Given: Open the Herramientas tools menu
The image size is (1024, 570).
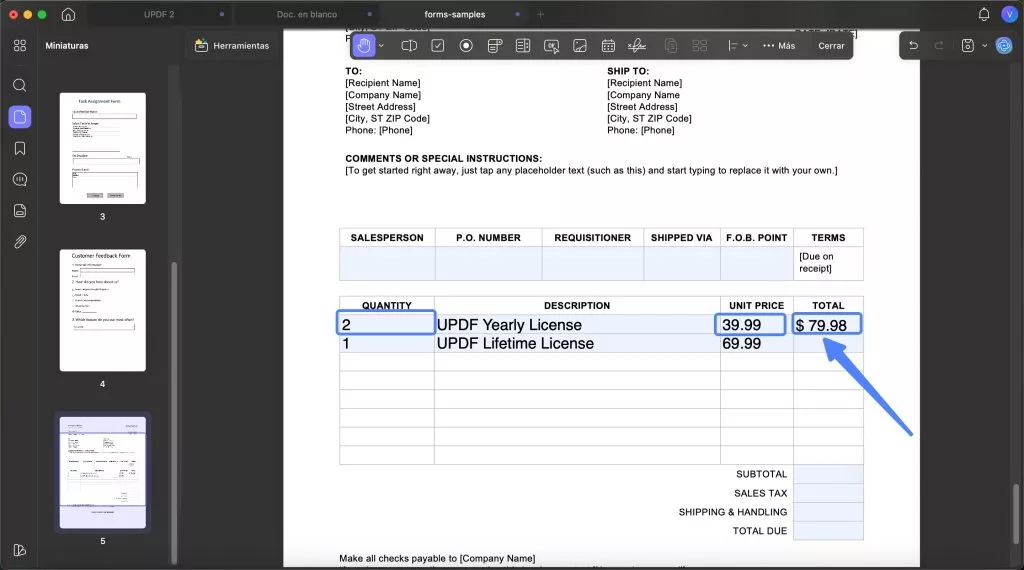Looking at the screenshot, I should click(x=232, y=46).
